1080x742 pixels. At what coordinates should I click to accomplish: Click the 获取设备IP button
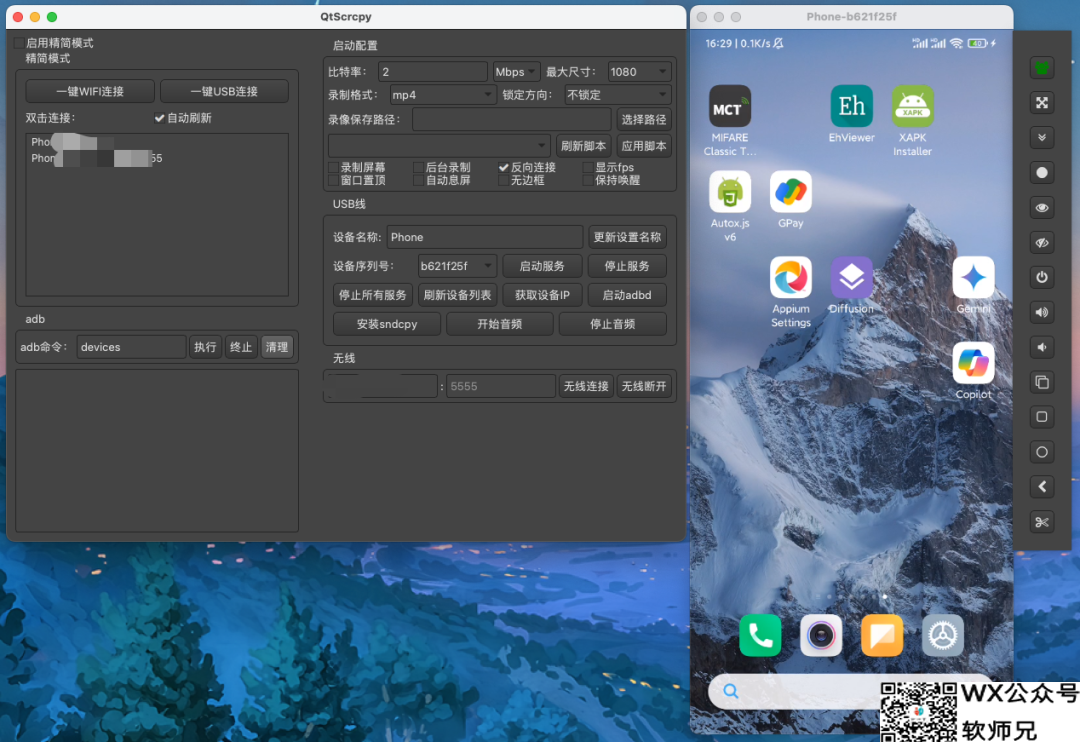[x=542, y=295]
